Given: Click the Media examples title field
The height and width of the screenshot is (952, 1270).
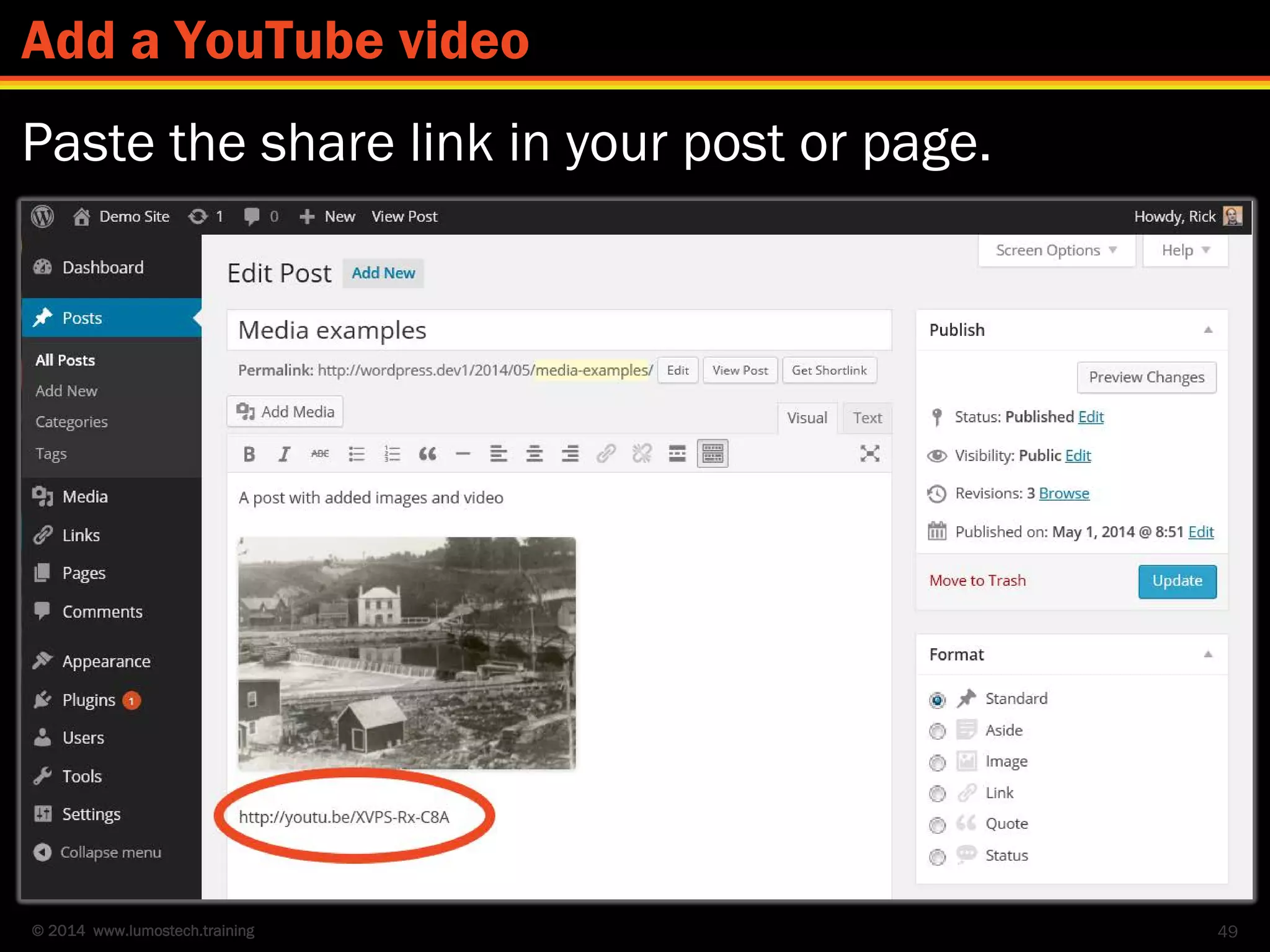Looking at the screenshot, I should [x=559, y=330].
